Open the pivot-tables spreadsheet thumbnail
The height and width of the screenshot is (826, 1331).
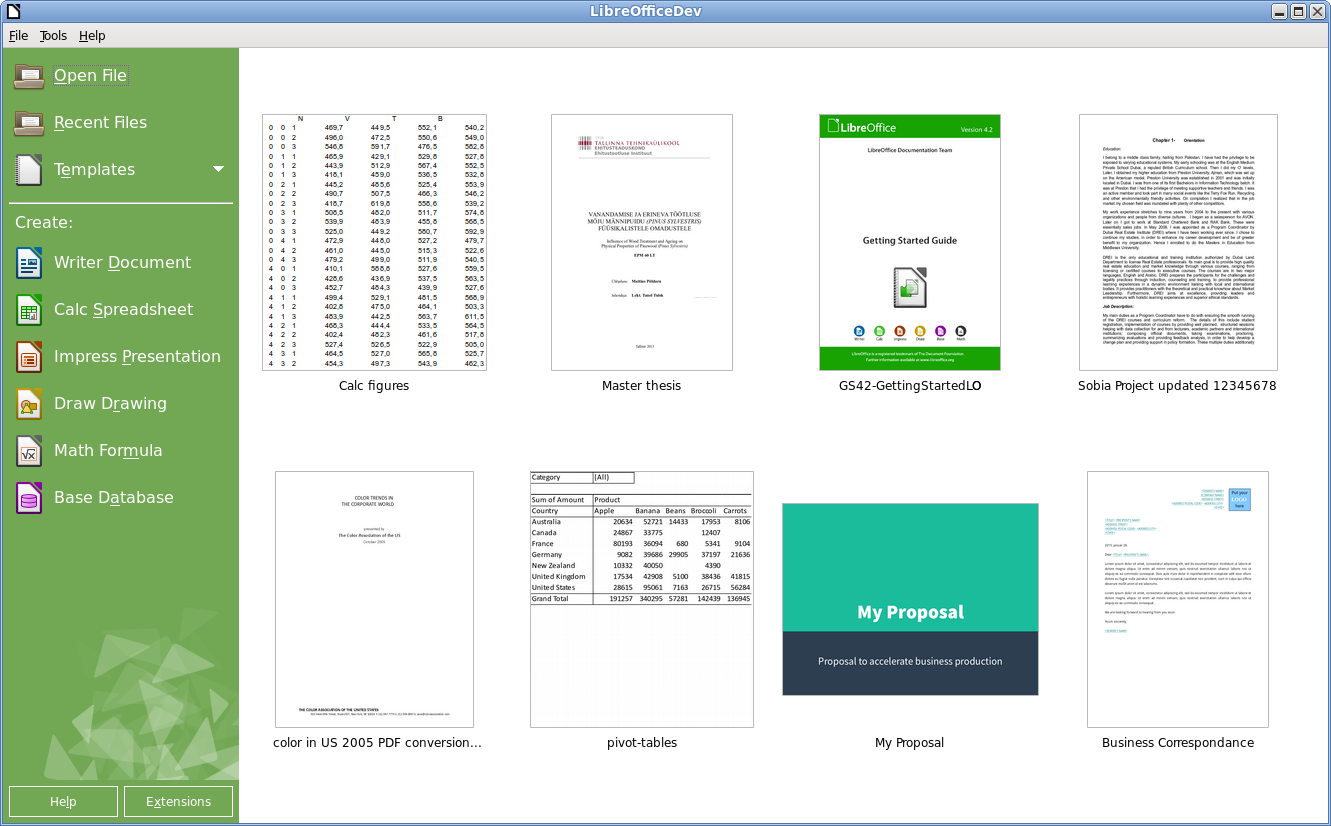coord(641,599)
